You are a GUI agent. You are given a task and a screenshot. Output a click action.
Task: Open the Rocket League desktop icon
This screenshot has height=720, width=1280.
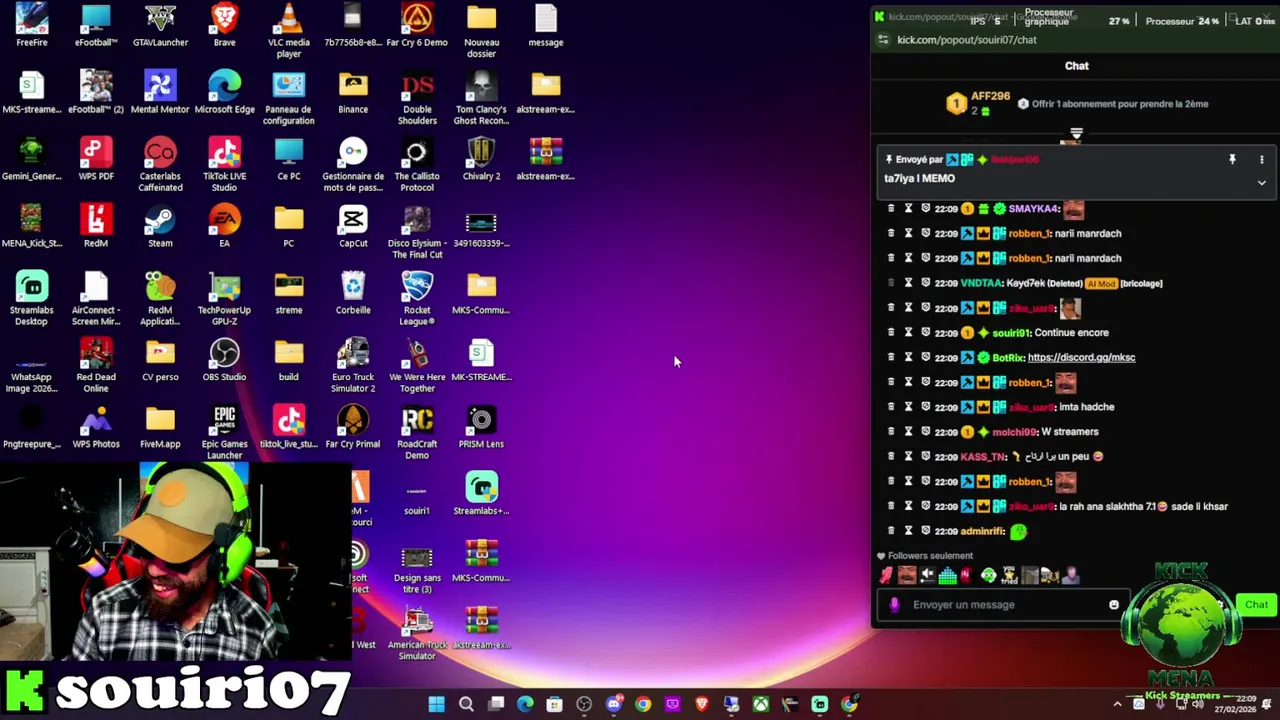417,299
